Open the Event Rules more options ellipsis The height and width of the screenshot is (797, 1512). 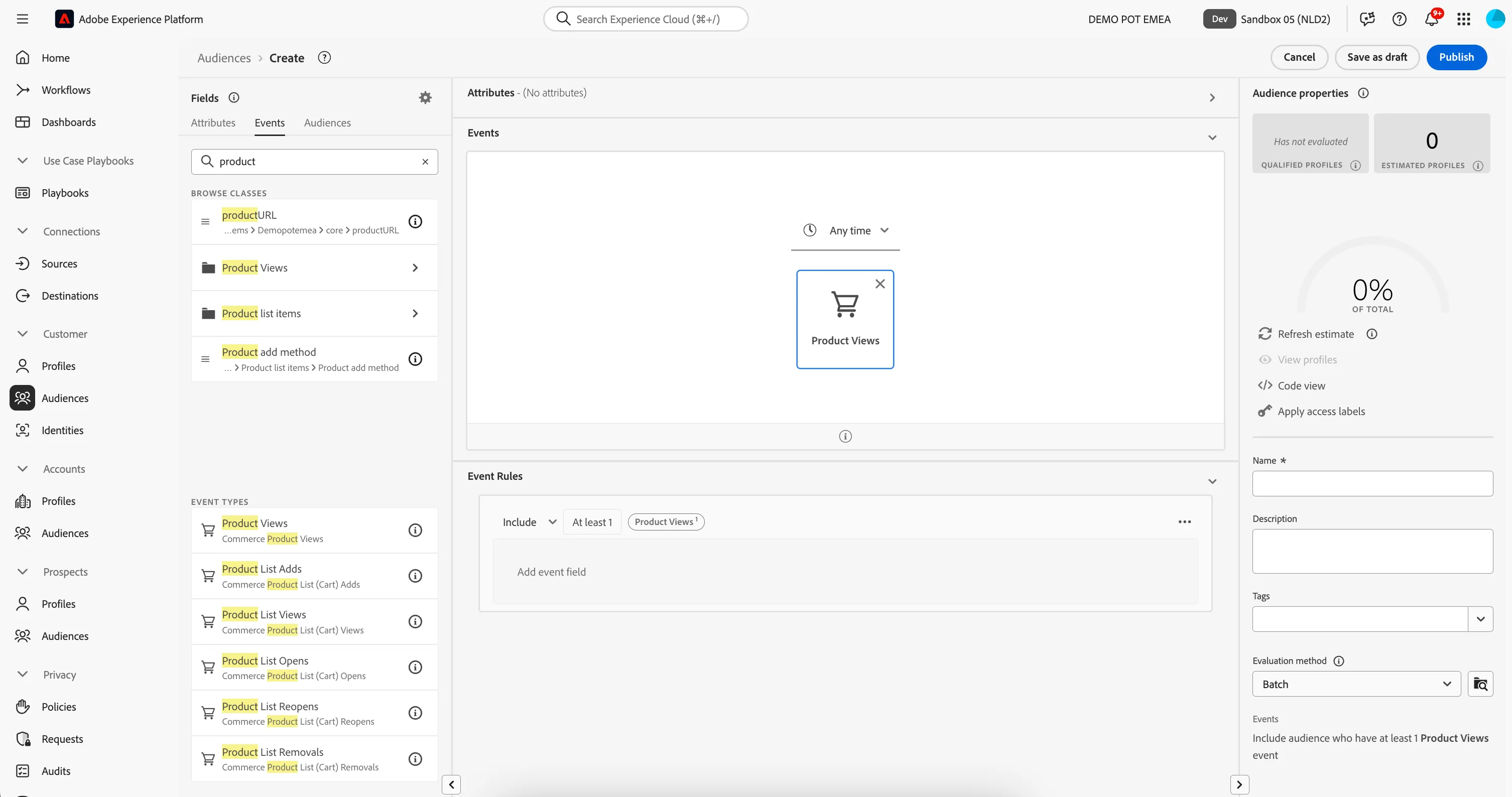click(x=1185, y=522)
